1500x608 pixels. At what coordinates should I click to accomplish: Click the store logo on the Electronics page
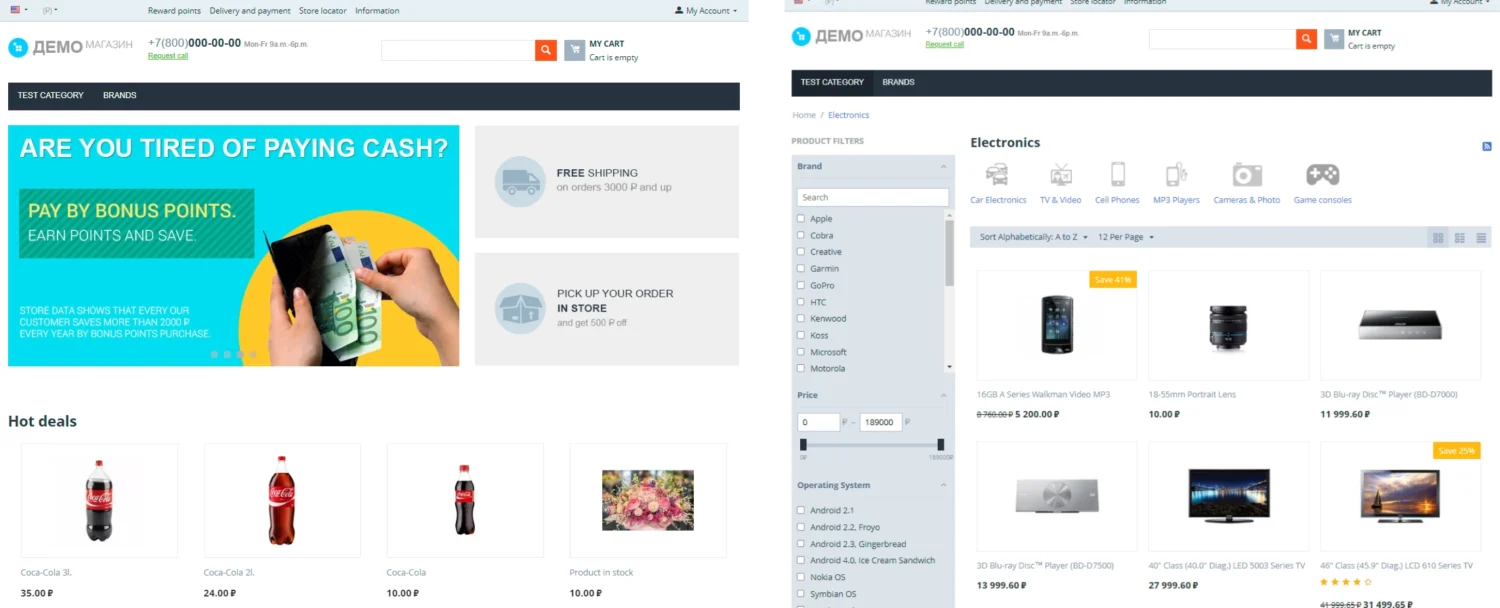851,36
